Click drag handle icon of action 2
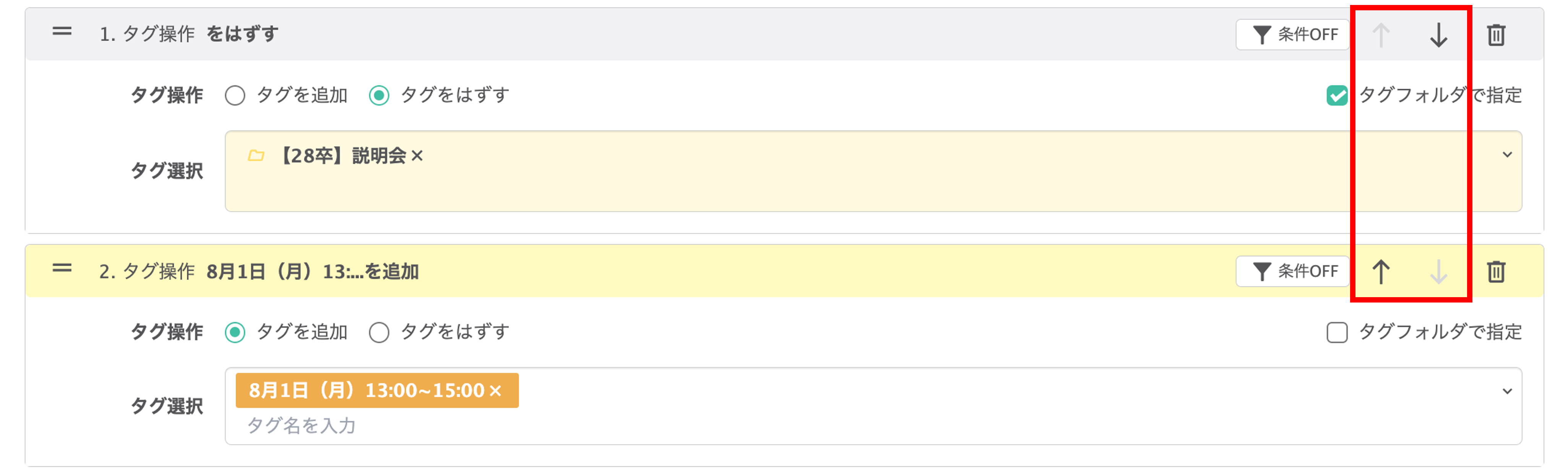 [x=62, y=268]
